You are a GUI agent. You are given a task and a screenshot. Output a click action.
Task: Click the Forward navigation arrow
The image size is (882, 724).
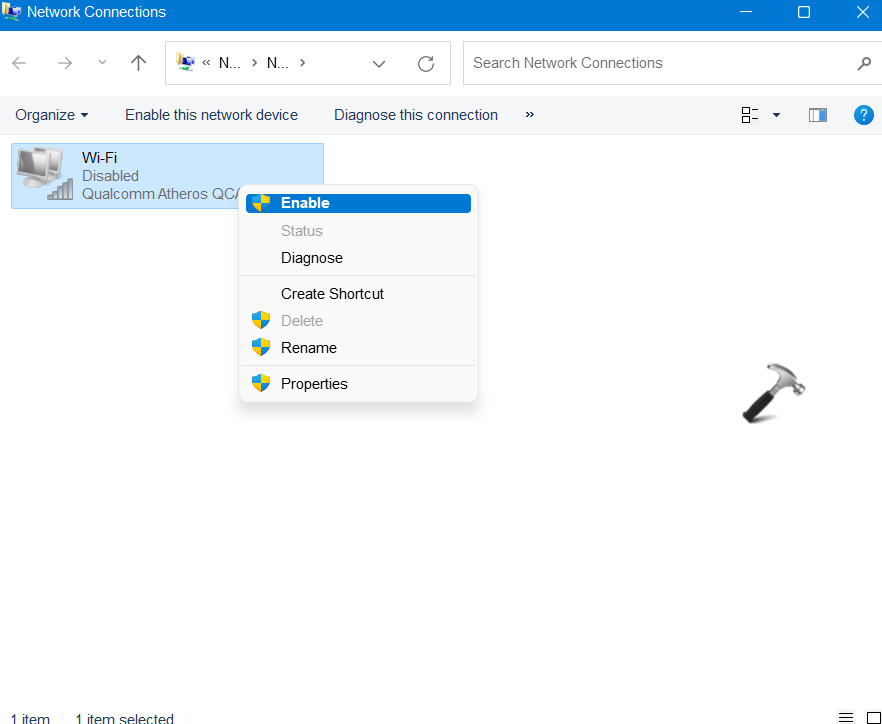click(x=64, y=63)
